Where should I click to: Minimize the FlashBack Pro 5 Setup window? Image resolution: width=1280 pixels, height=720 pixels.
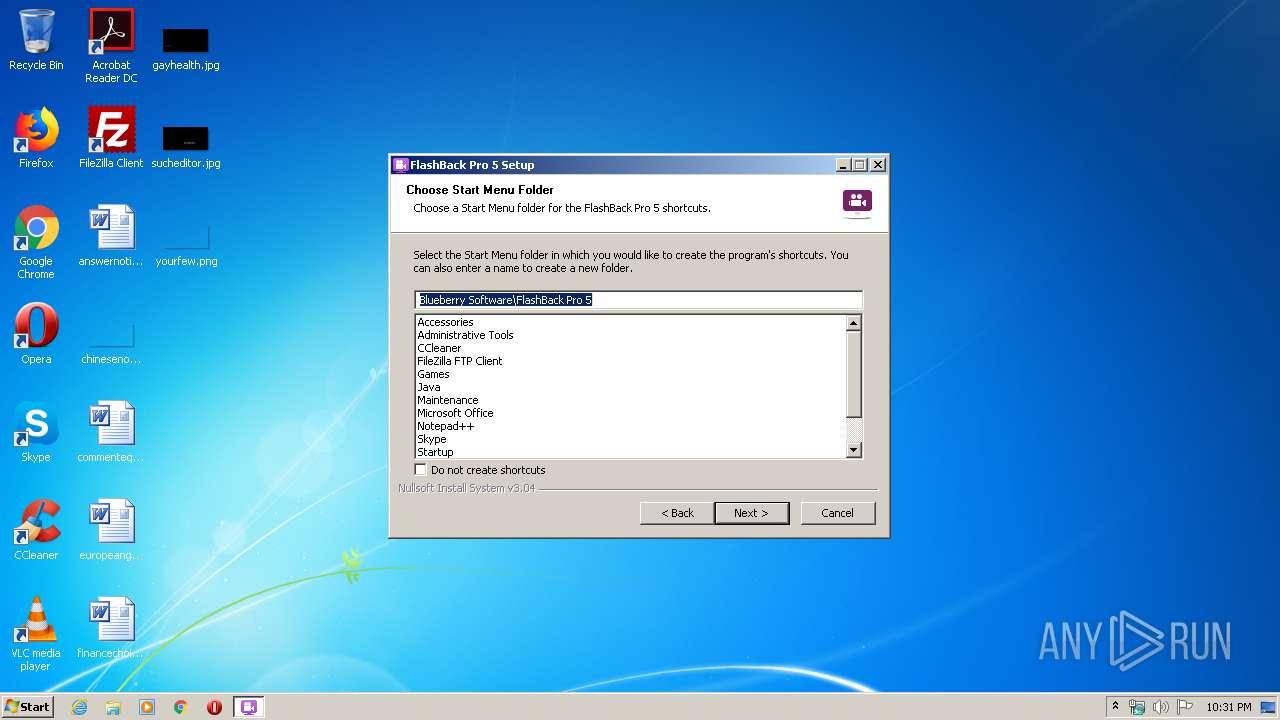pyautogui.click(x=842, y=165)
